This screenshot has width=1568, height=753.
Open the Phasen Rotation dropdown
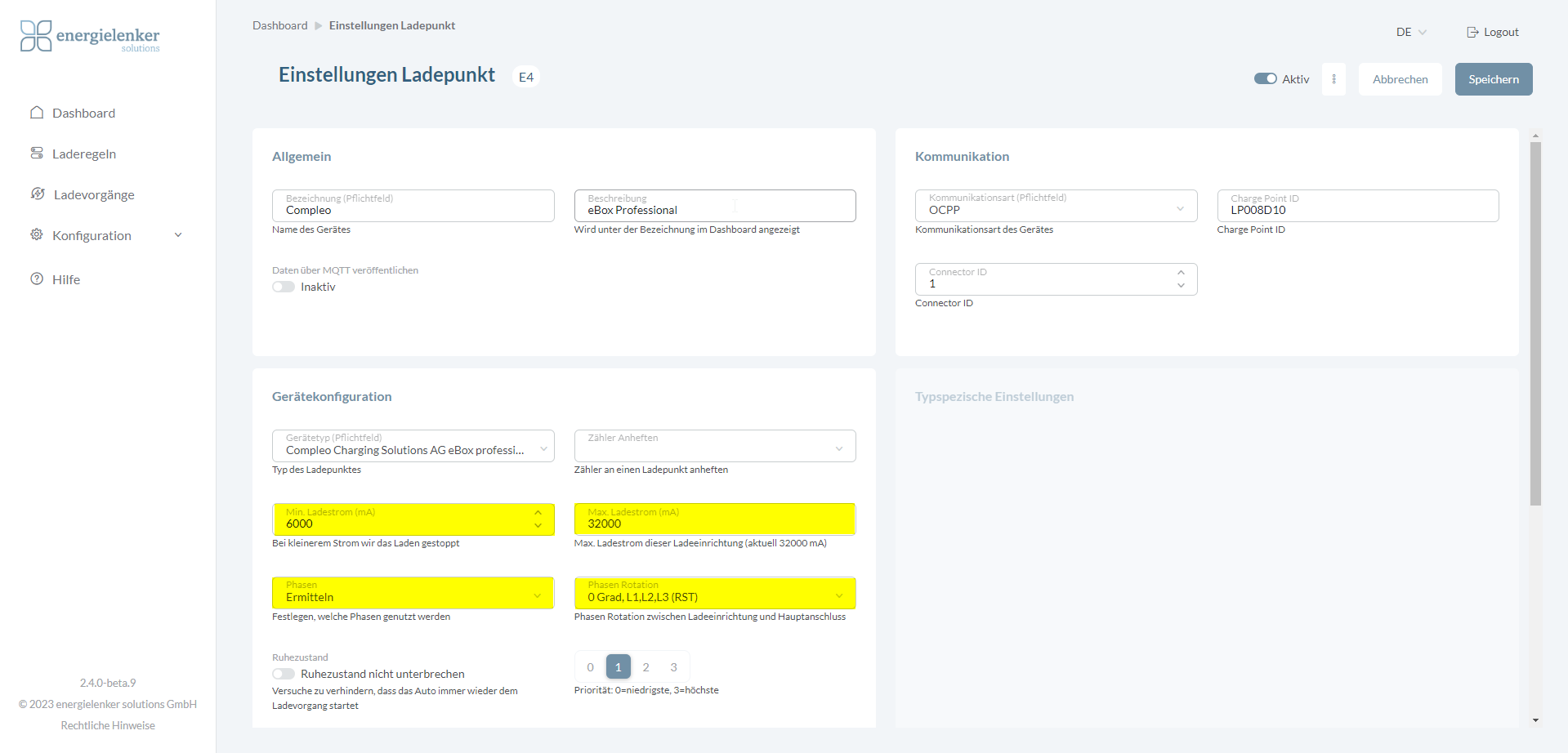[x=715, y=594]
